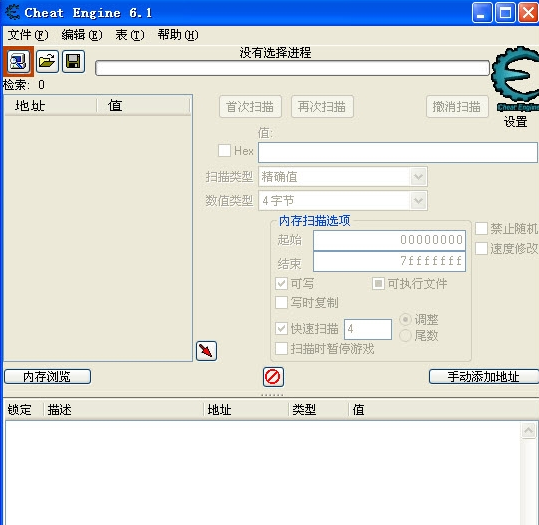Image resolution: width=539 pixels, height=525 pixels.
Task: Click the Cheat Engine logo settings icon
Action: (x=516, y=79)
